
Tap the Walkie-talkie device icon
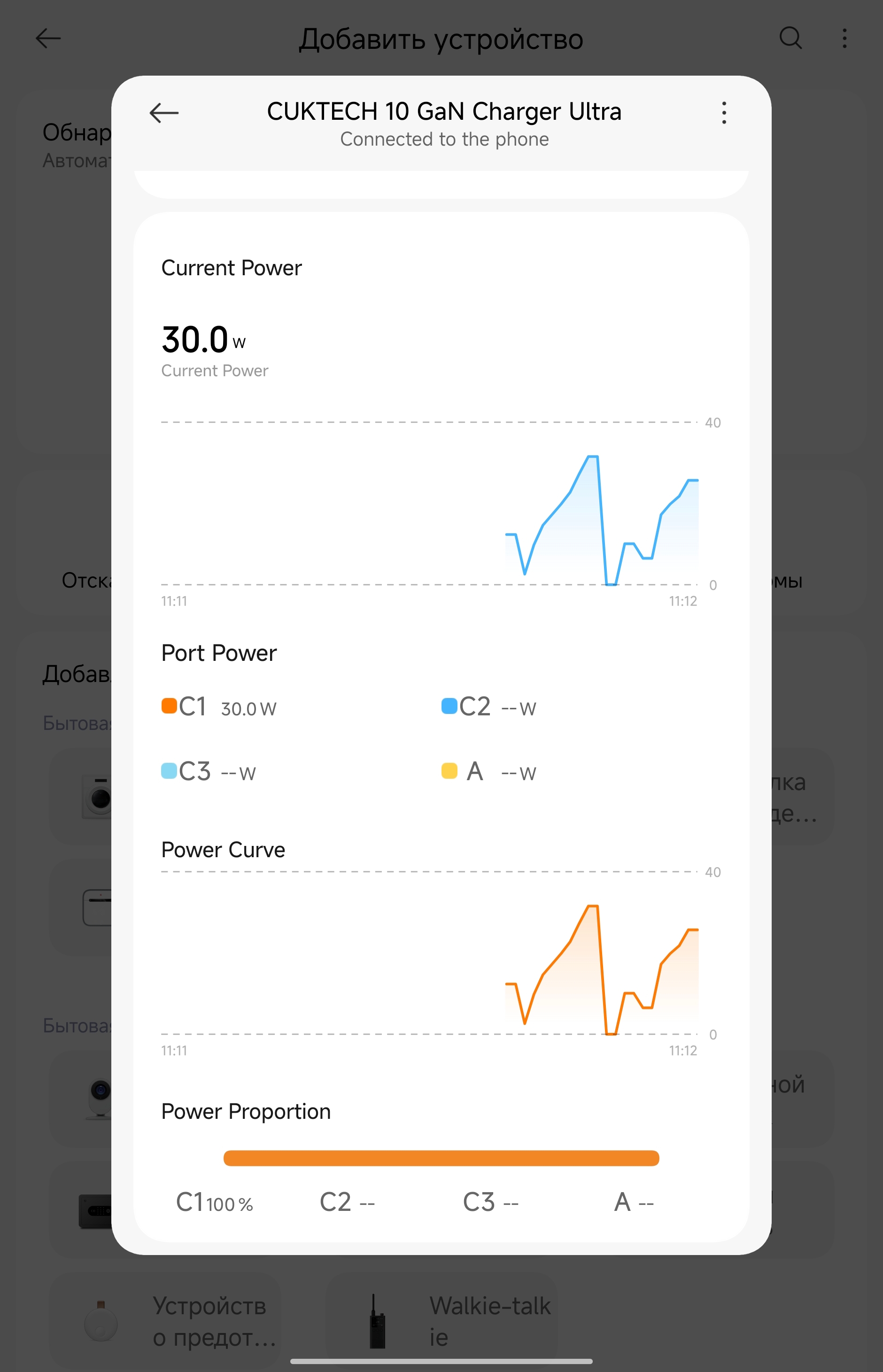pos(377,1322)
